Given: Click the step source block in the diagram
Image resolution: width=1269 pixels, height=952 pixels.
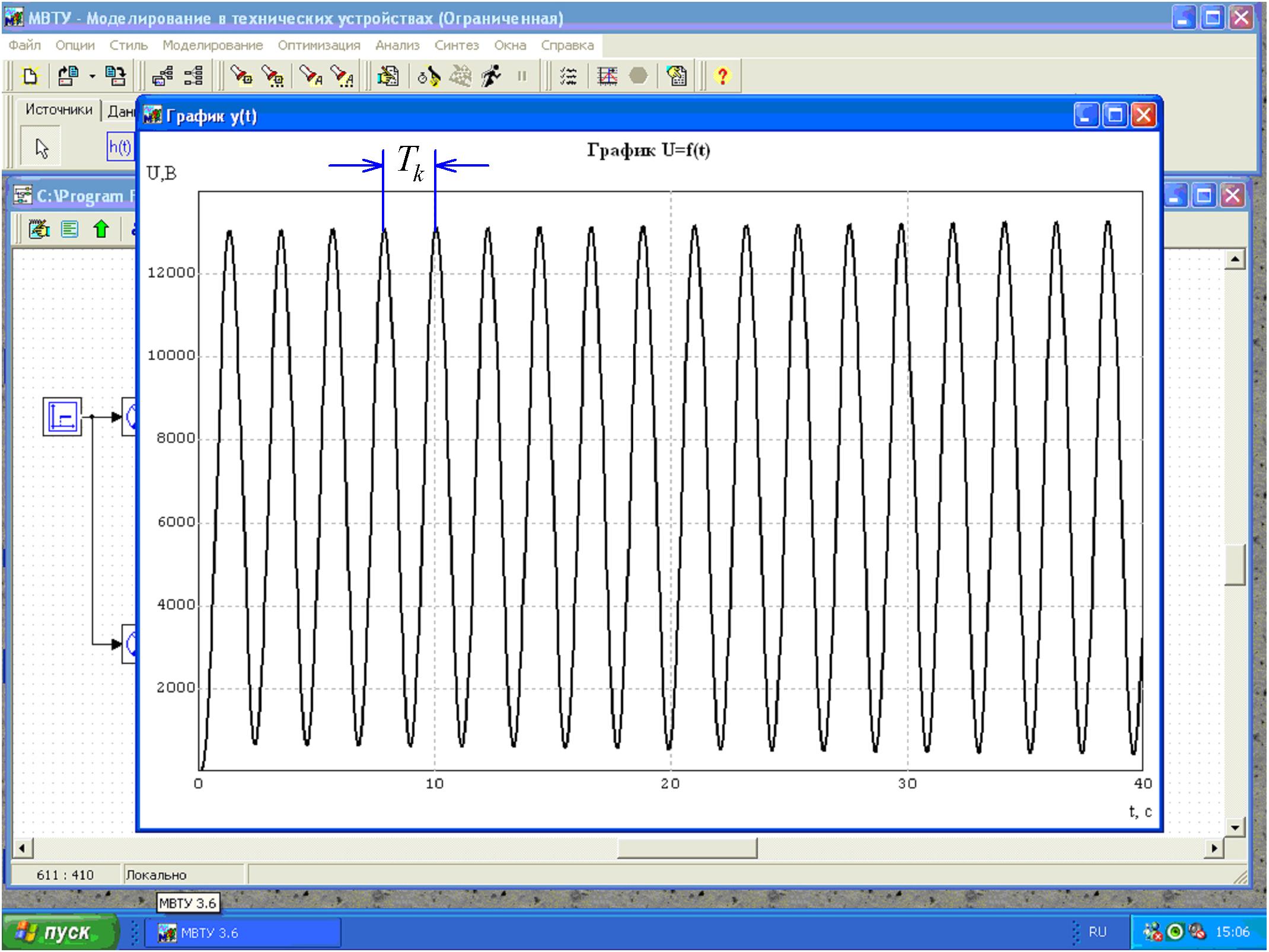Looking at the screenshot, I should (62, 417).
